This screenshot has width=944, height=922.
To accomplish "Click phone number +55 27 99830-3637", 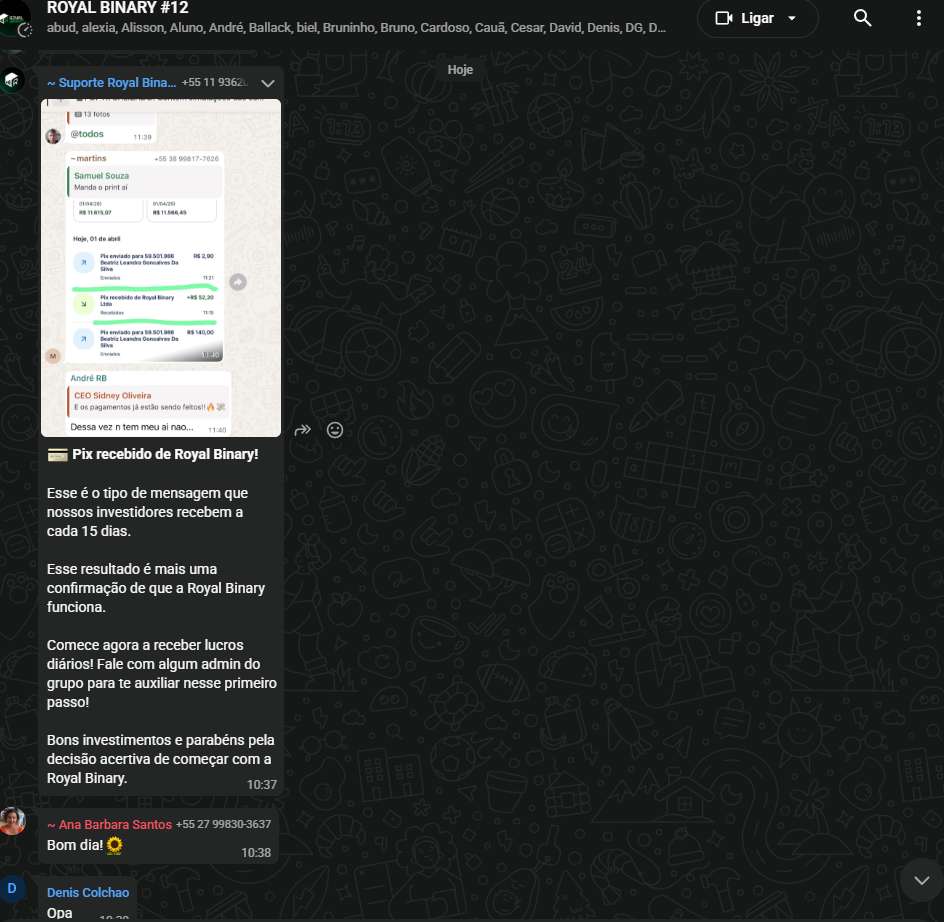I will [223, 824].
